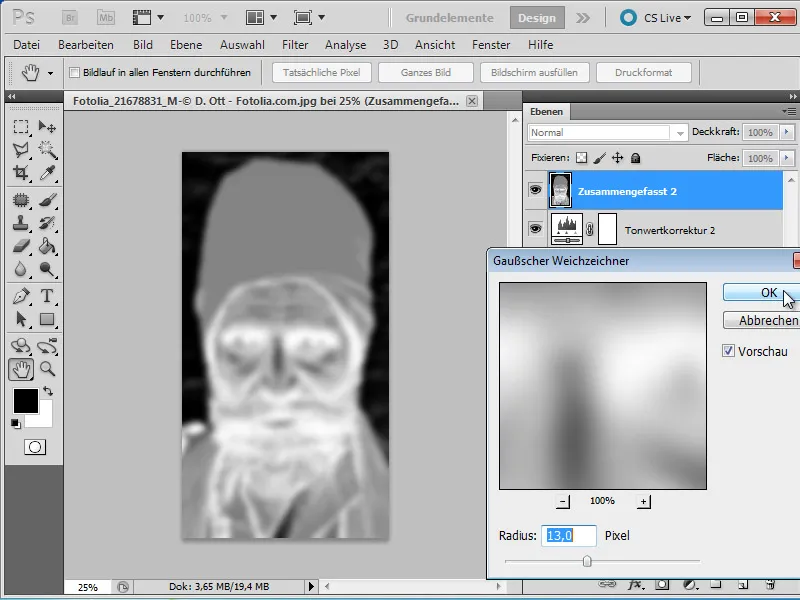Switch to the Grundelemente workspace
This screenshot has height=600, width=800.
pos(449,18)
